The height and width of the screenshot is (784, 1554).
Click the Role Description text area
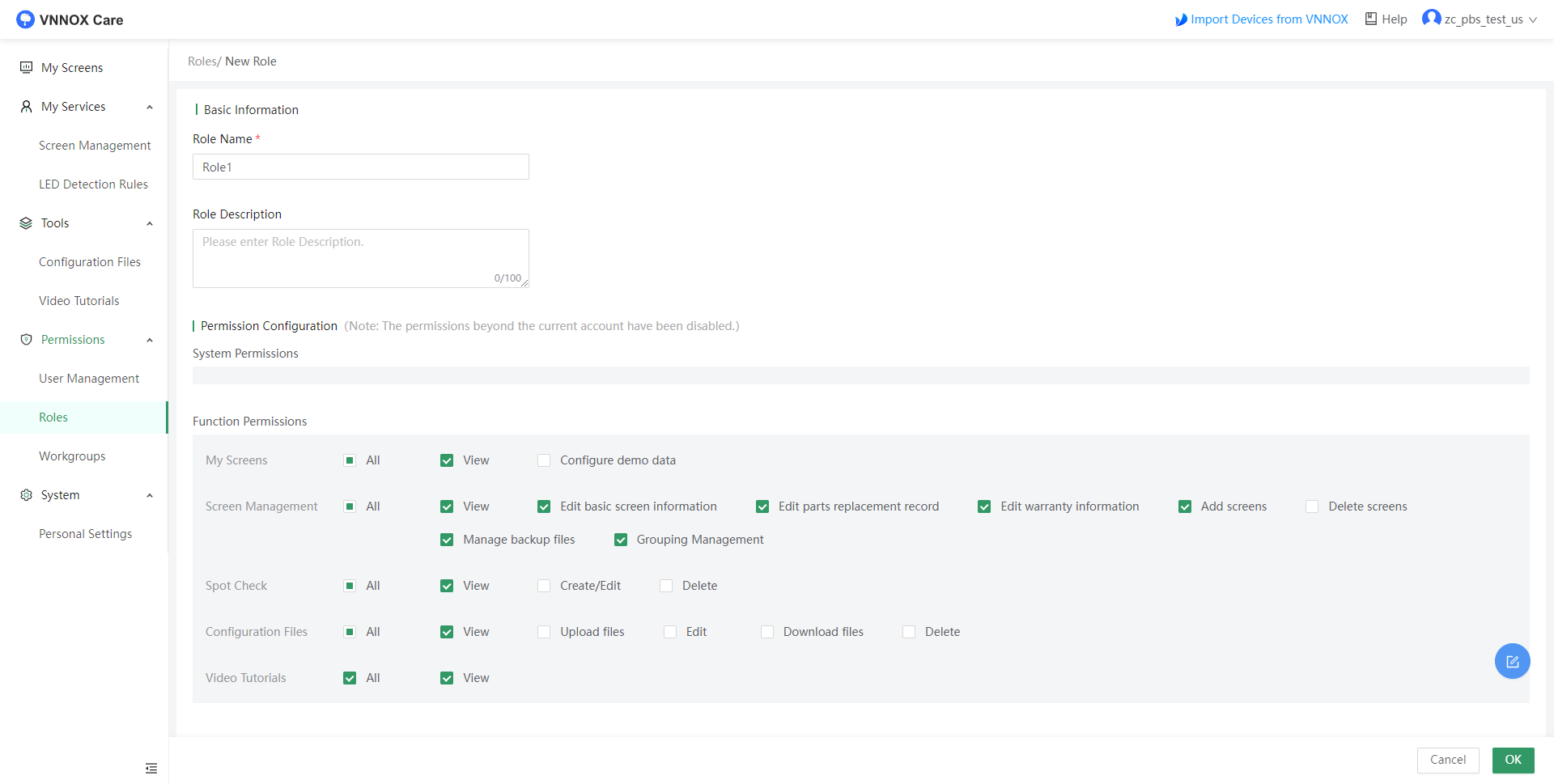360,258
